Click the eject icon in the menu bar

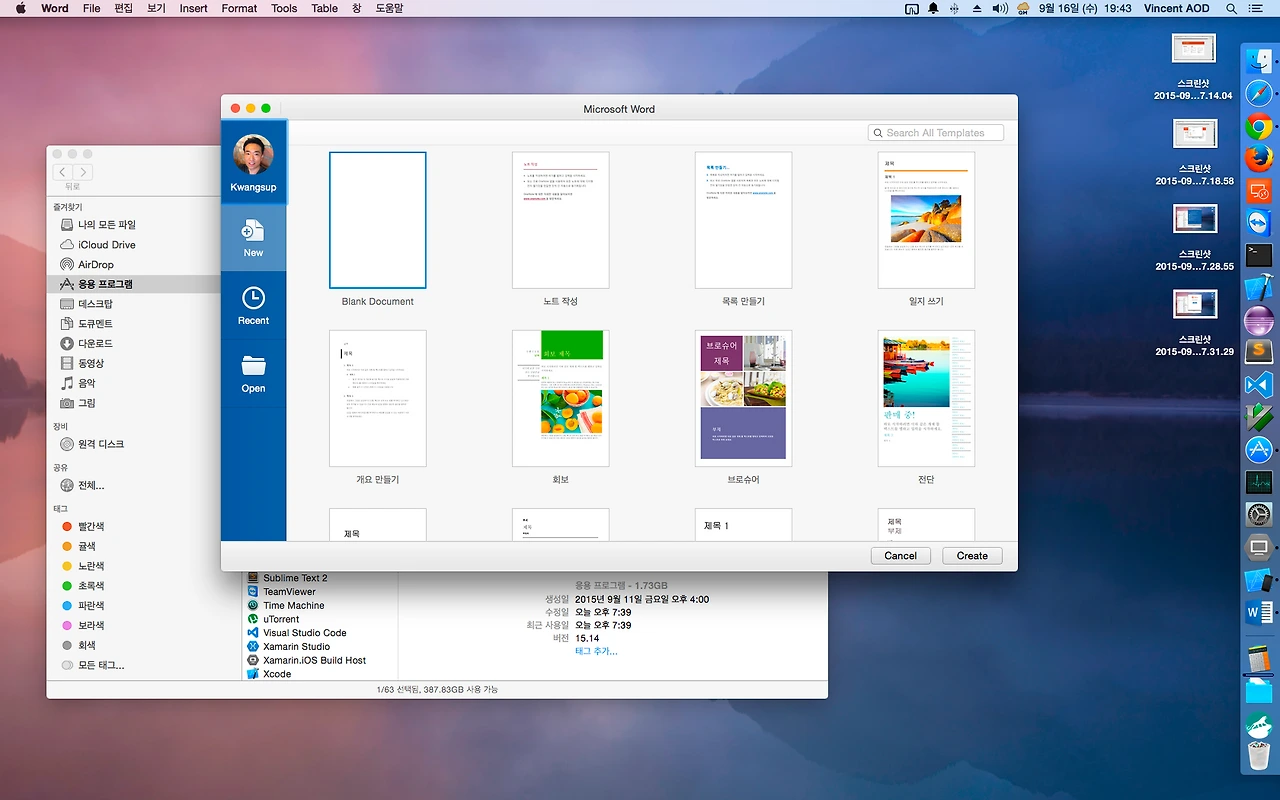point(977,8)
